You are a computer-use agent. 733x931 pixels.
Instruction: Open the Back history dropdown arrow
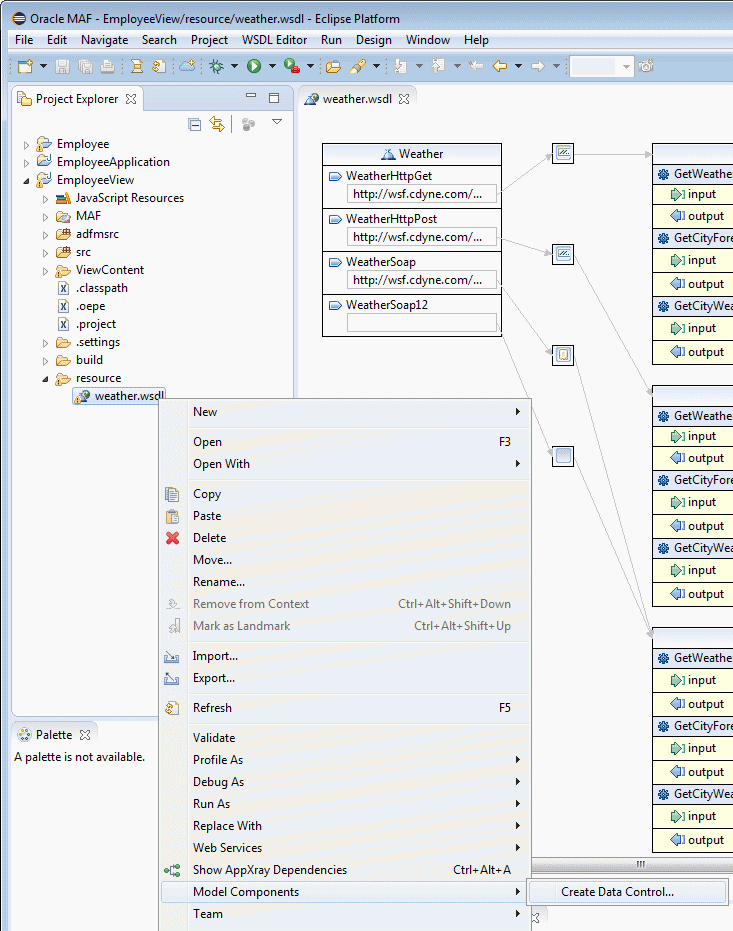pyautogui.click(x=518, y=66)
